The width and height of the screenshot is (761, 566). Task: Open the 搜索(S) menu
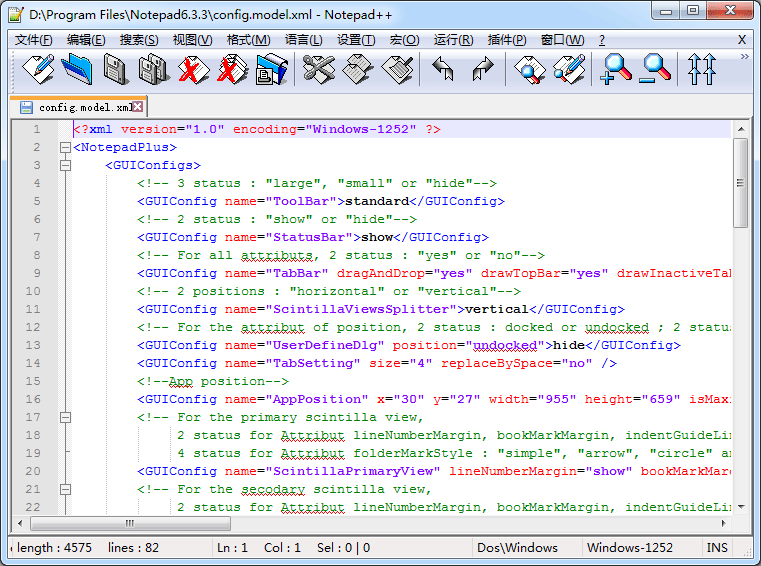point(139,40)
